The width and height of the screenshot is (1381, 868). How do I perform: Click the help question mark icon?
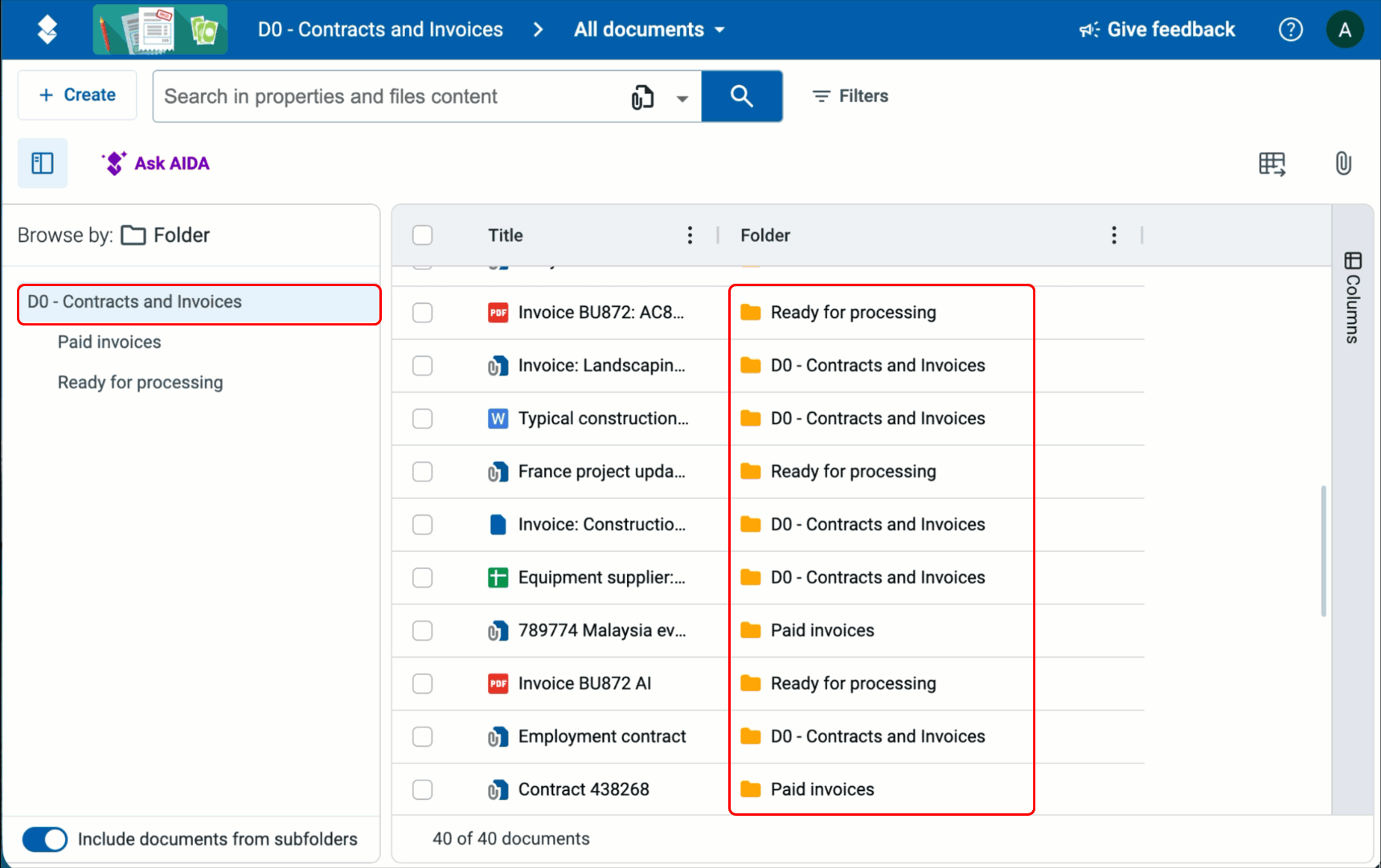(1290, 30)
